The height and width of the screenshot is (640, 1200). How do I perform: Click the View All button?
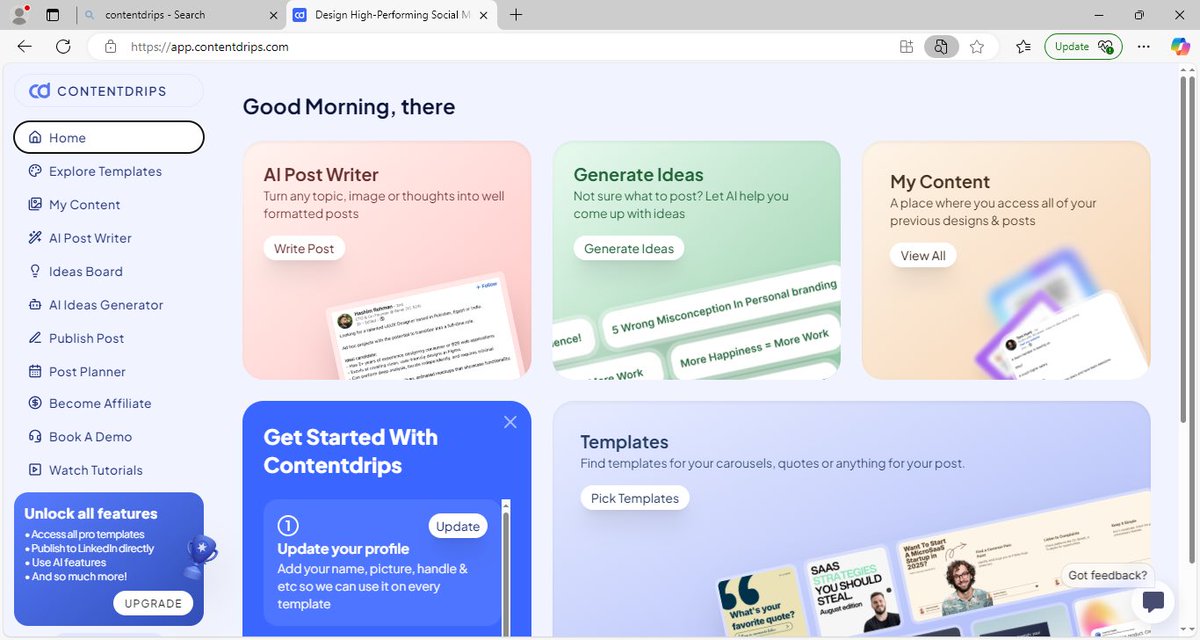[x=923, y=255]
